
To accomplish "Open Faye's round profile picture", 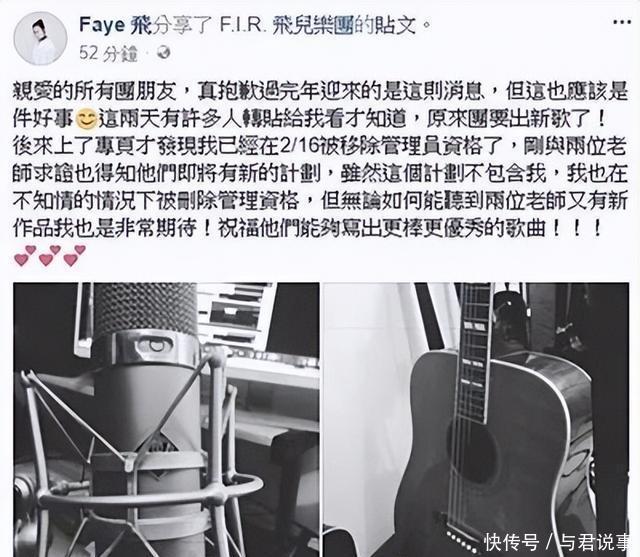I will (x=40, y=39).
